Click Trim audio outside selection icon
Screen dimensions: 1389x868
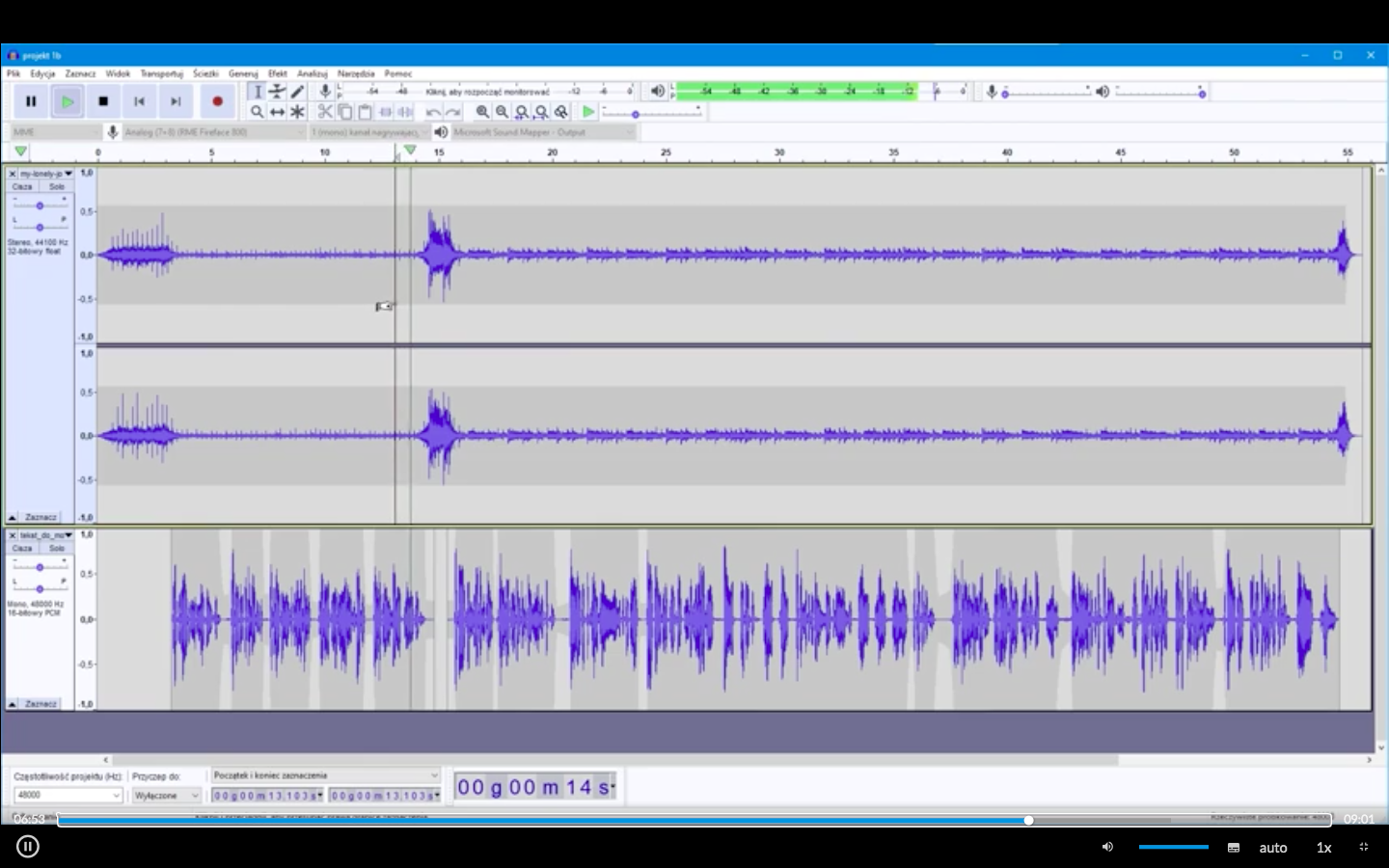(385, 112)
